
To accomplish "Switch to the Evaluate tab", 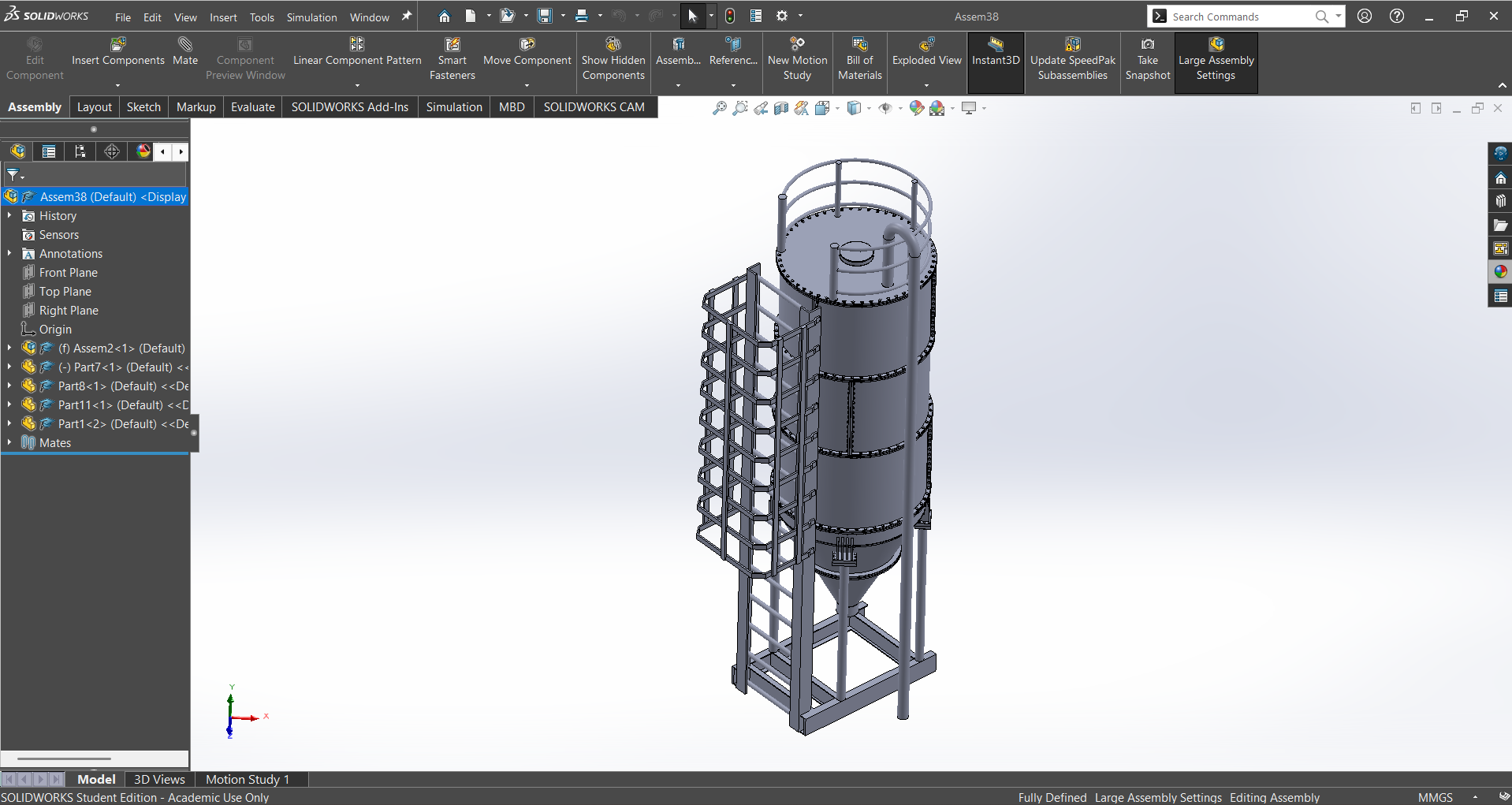I will tap(252, 107).
